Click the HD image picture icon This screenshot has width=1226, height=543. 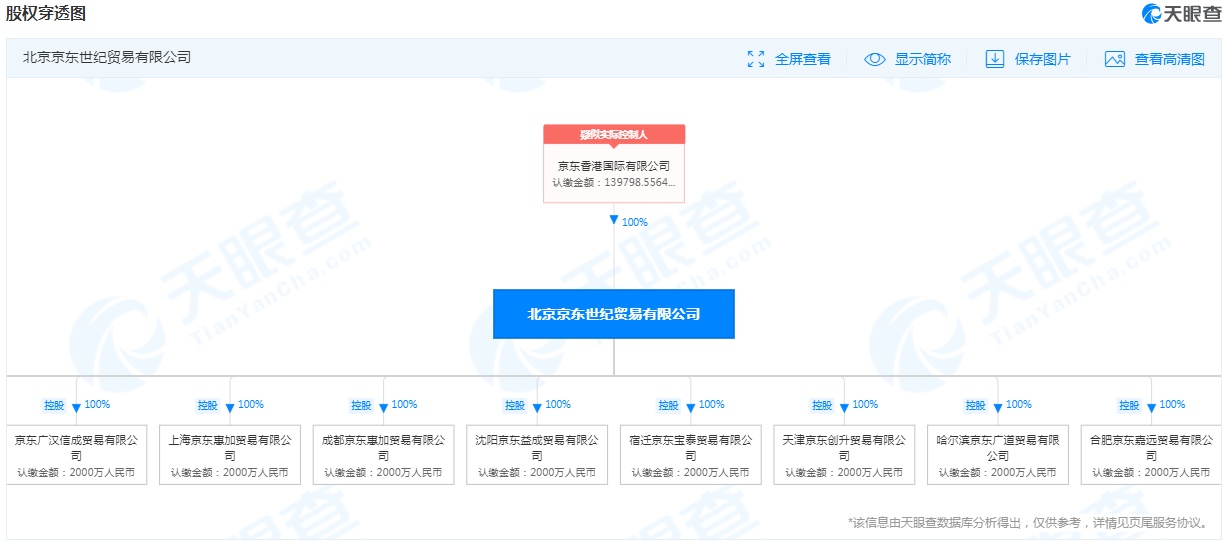(x=1115, y=59)
